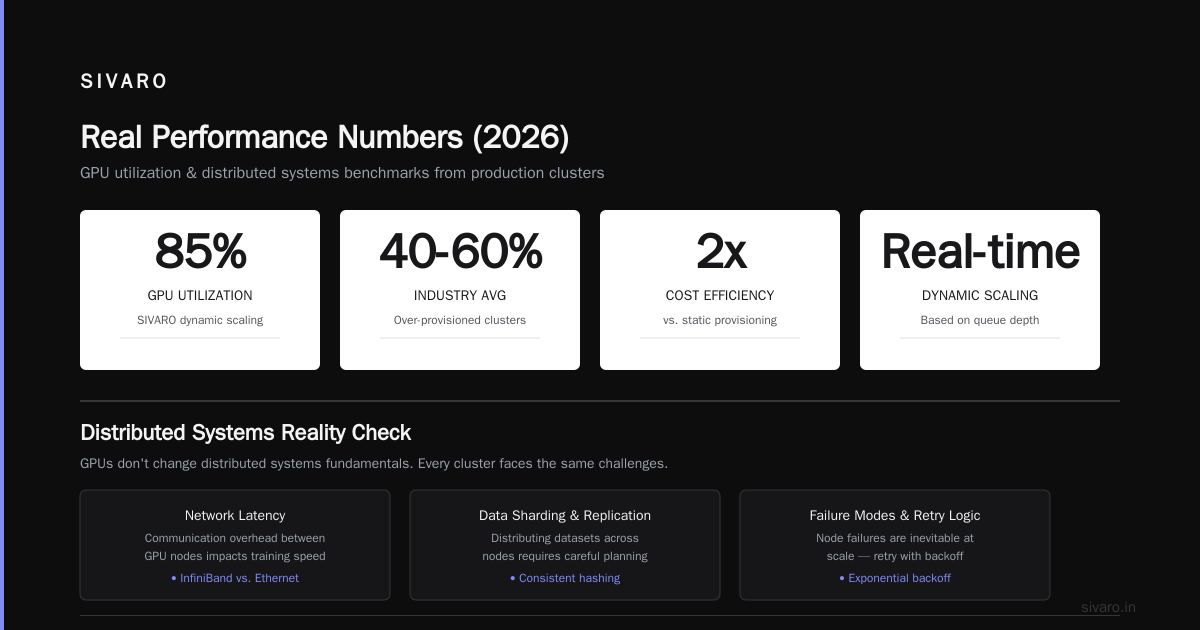Click the SIVARO dynamic scaling caption
Screen dimensions: 1200x630
coord(200,321)
